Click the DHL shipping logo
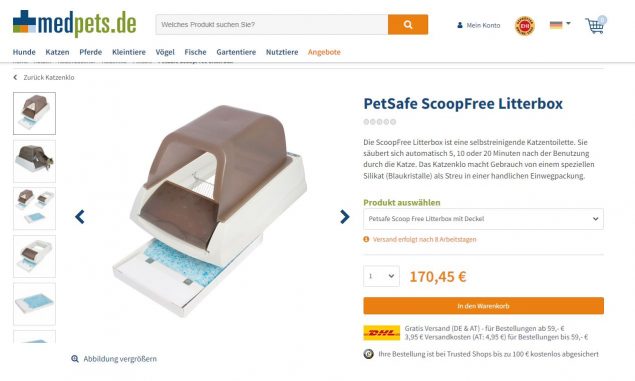 pyautogui.click(x=381, y=333)
